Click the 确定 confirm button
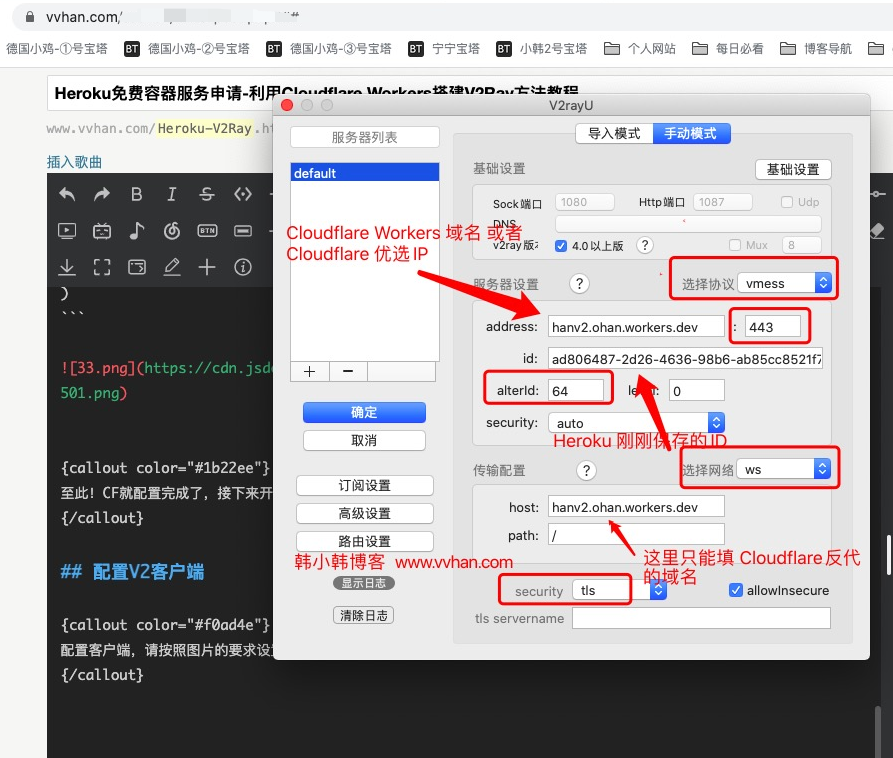Screen dimensions: 893x758 tap(364, 412)
